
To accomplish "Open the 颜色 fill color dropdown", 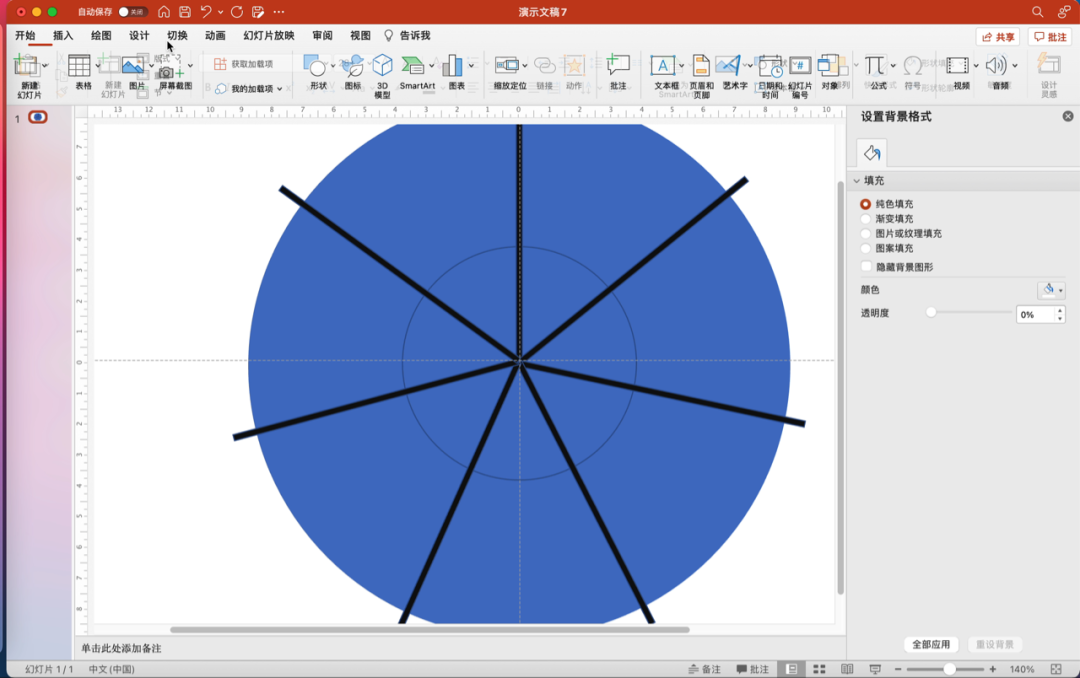I will (x=1051, y=290).
